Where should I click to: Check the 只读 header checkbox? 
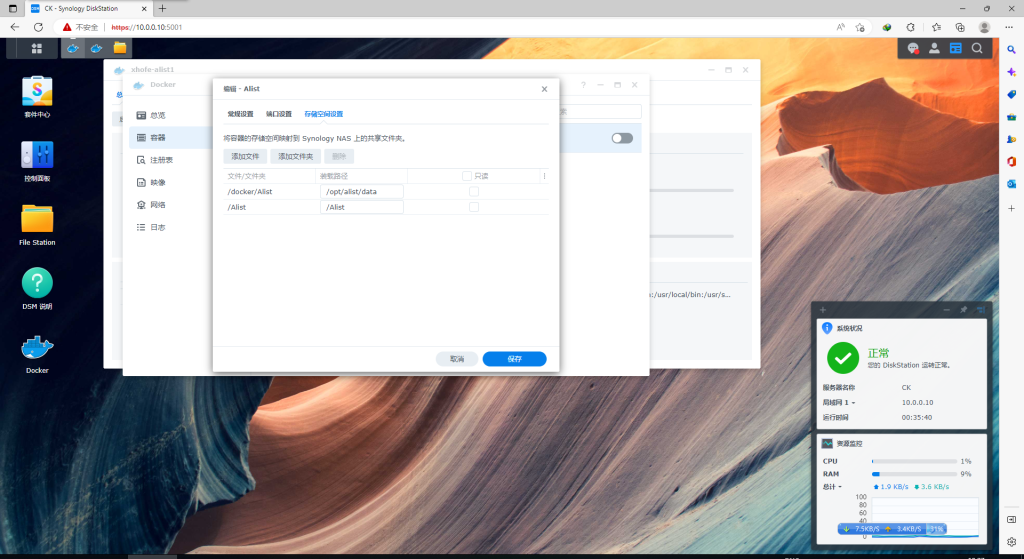[x=467, y=176]
